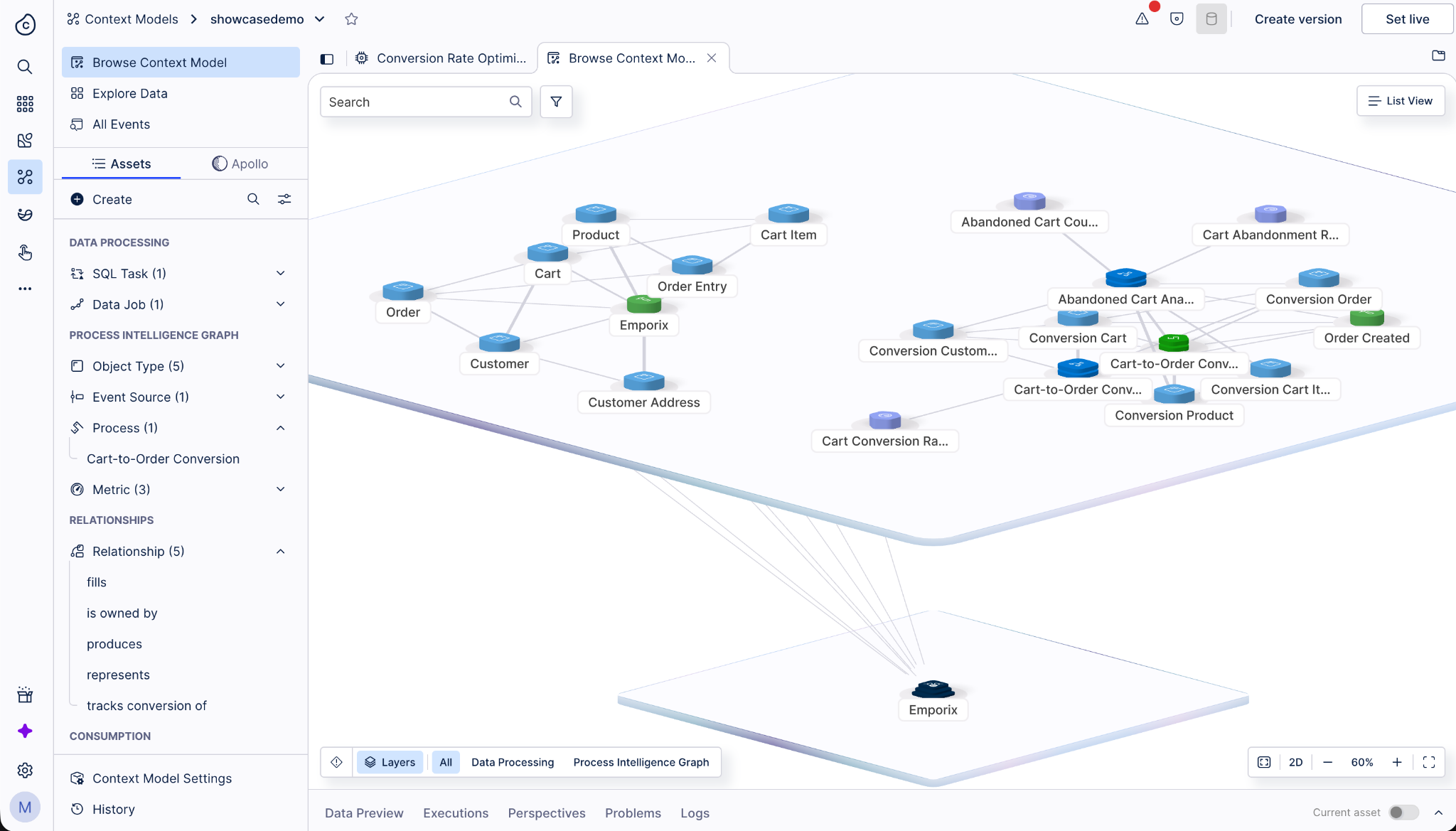Search assets with the magnifier icon
Image resolution: width=1456 pixels, height=831 pixels.
click(253, 199)
